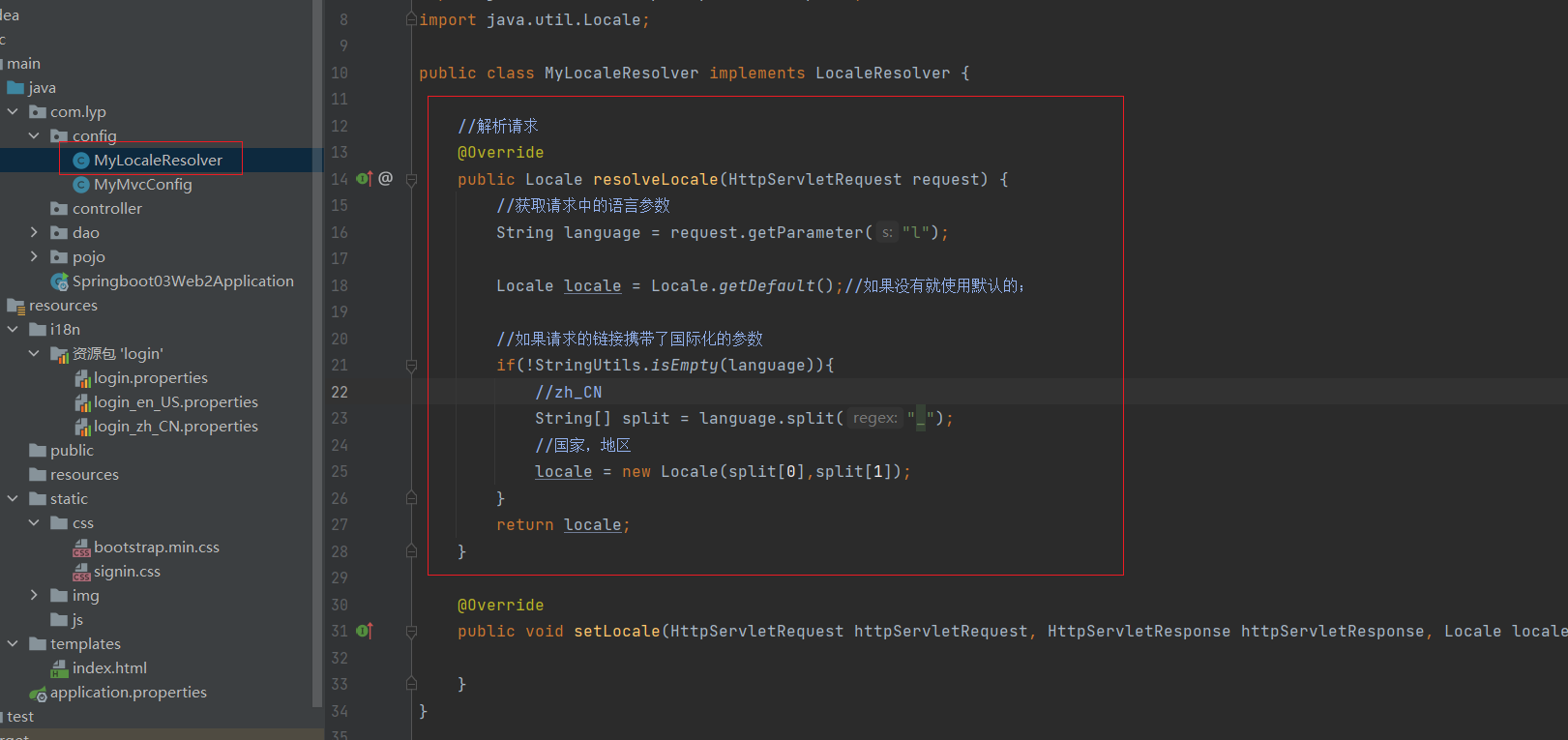
Task: Open login.properties file
Action: click(150, 378)
